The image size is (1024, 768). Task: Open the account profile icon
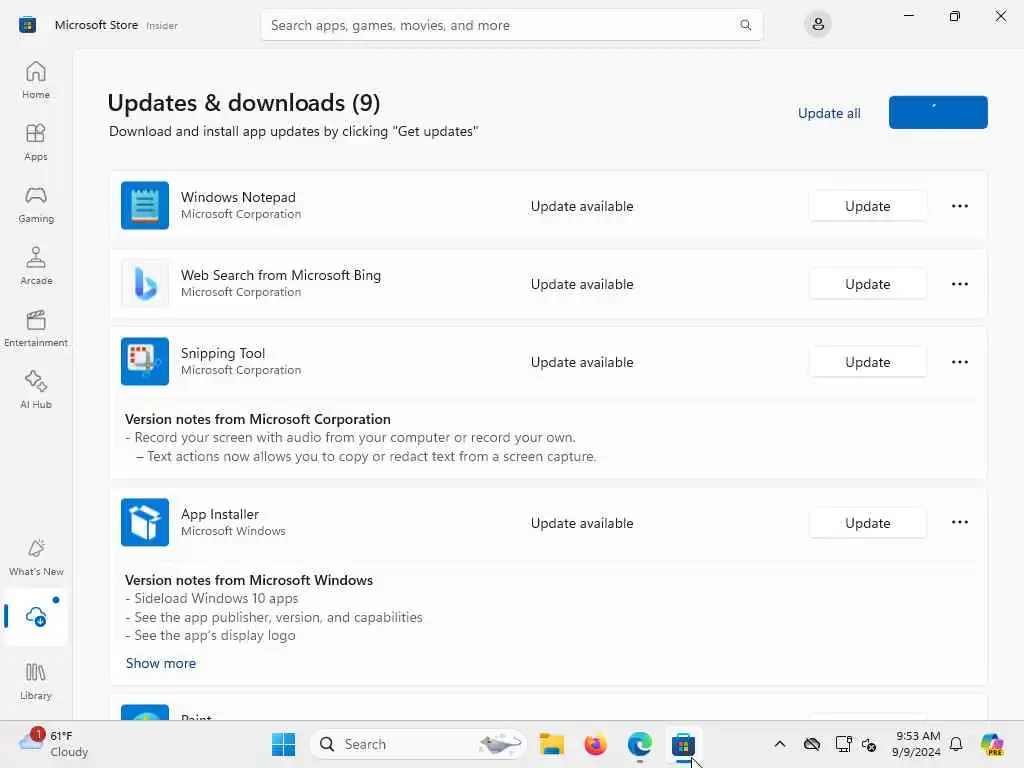(x=818, y=25)
